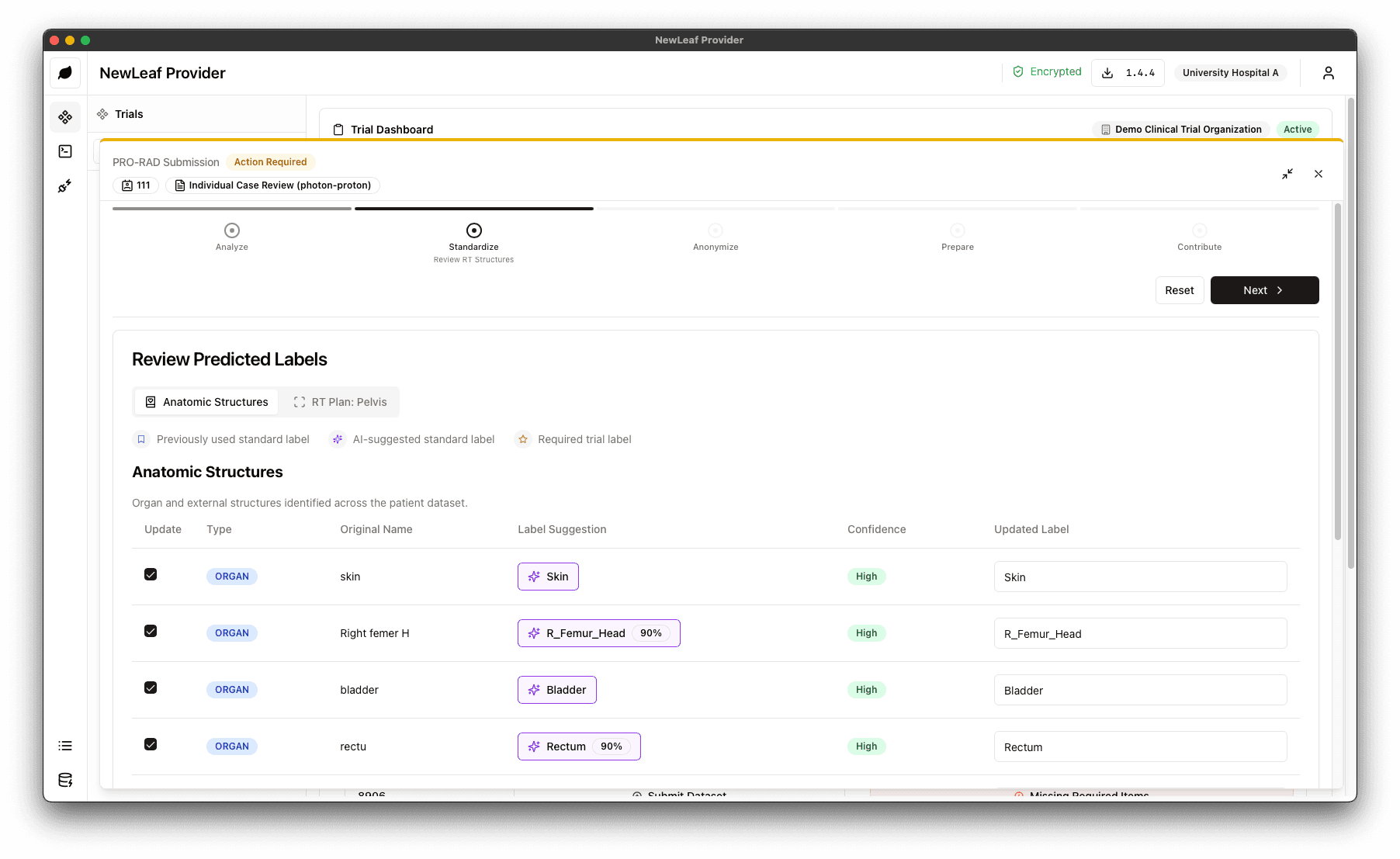Click the High confidence badge for bladder

point(867,690)
